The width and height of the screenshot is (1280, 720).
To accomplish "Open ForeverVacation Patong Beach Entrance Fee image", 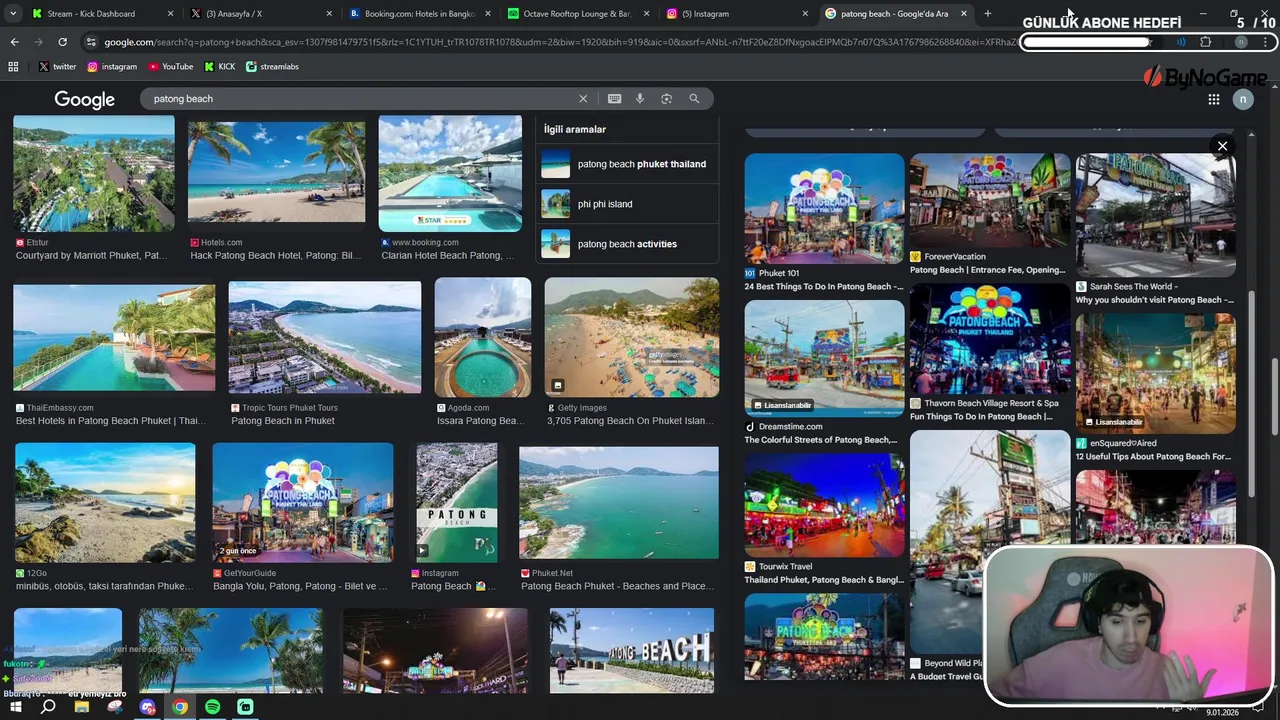I will coord(990,200).
